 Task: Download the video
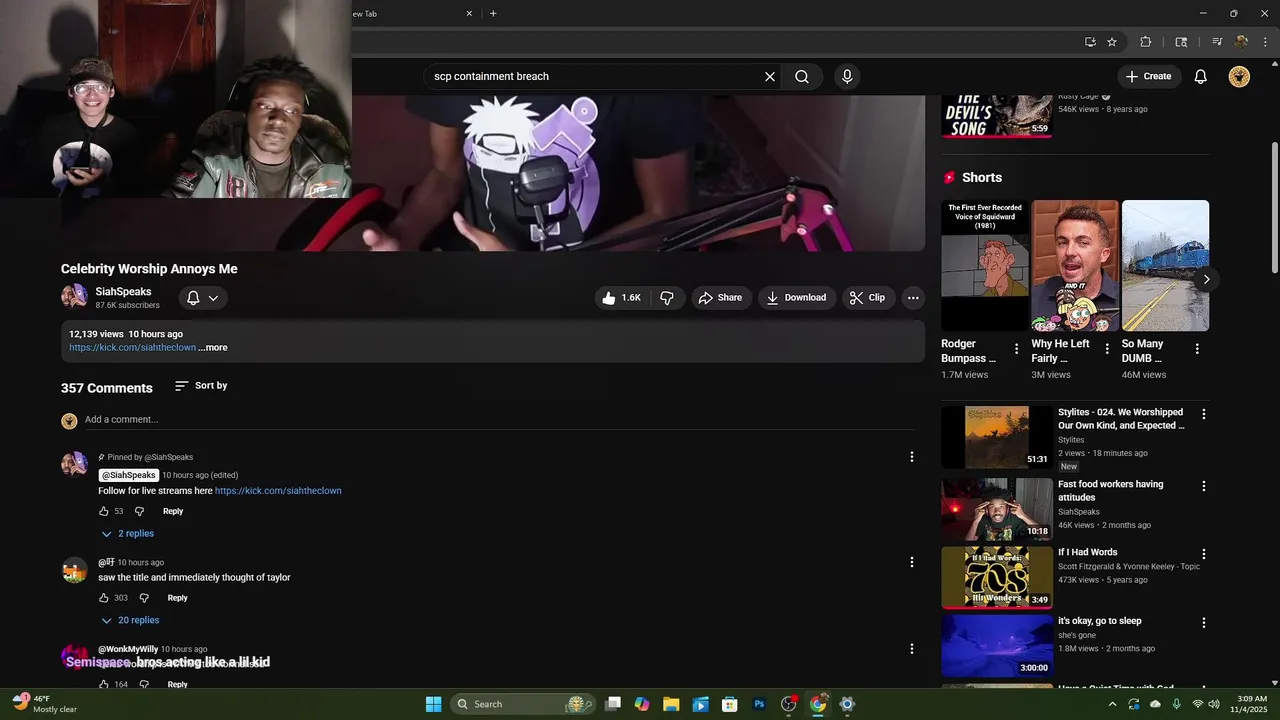[x=797, y=298]
